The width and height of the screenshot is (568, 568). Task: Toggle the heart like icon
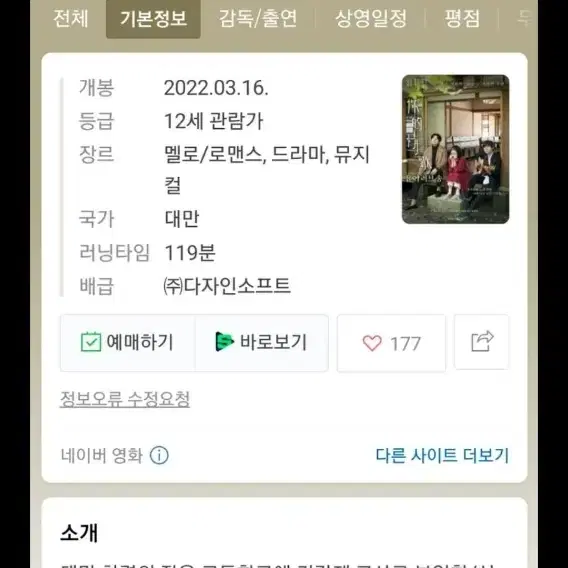click(372, 343)
